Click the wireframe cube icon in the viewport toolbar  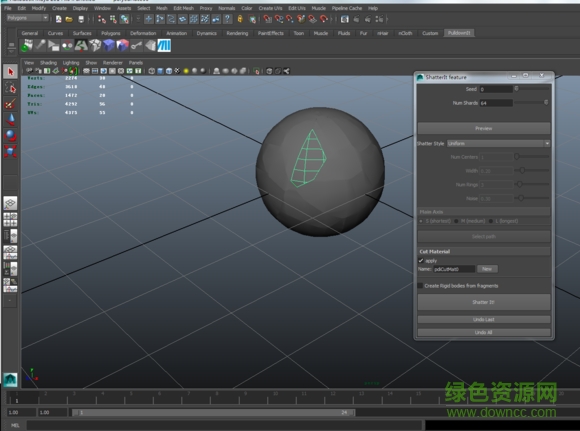(x=151, y=71)
